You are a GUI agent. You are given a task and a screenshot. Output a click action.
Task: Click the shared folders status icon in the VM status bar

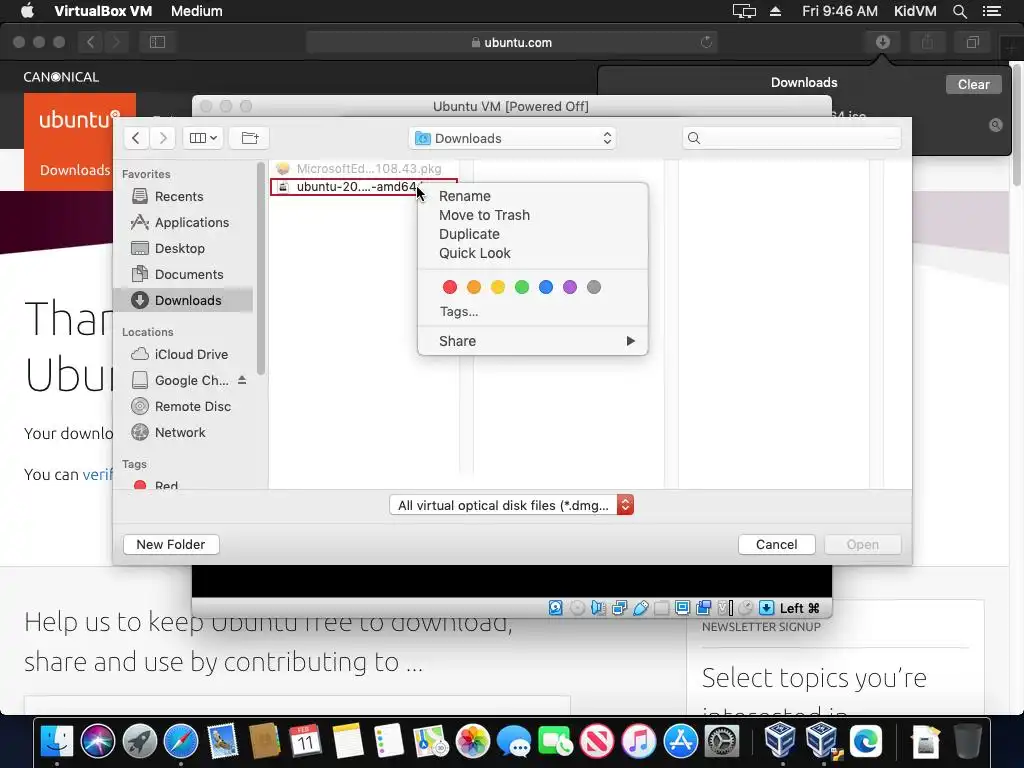(x=662, y=608)
